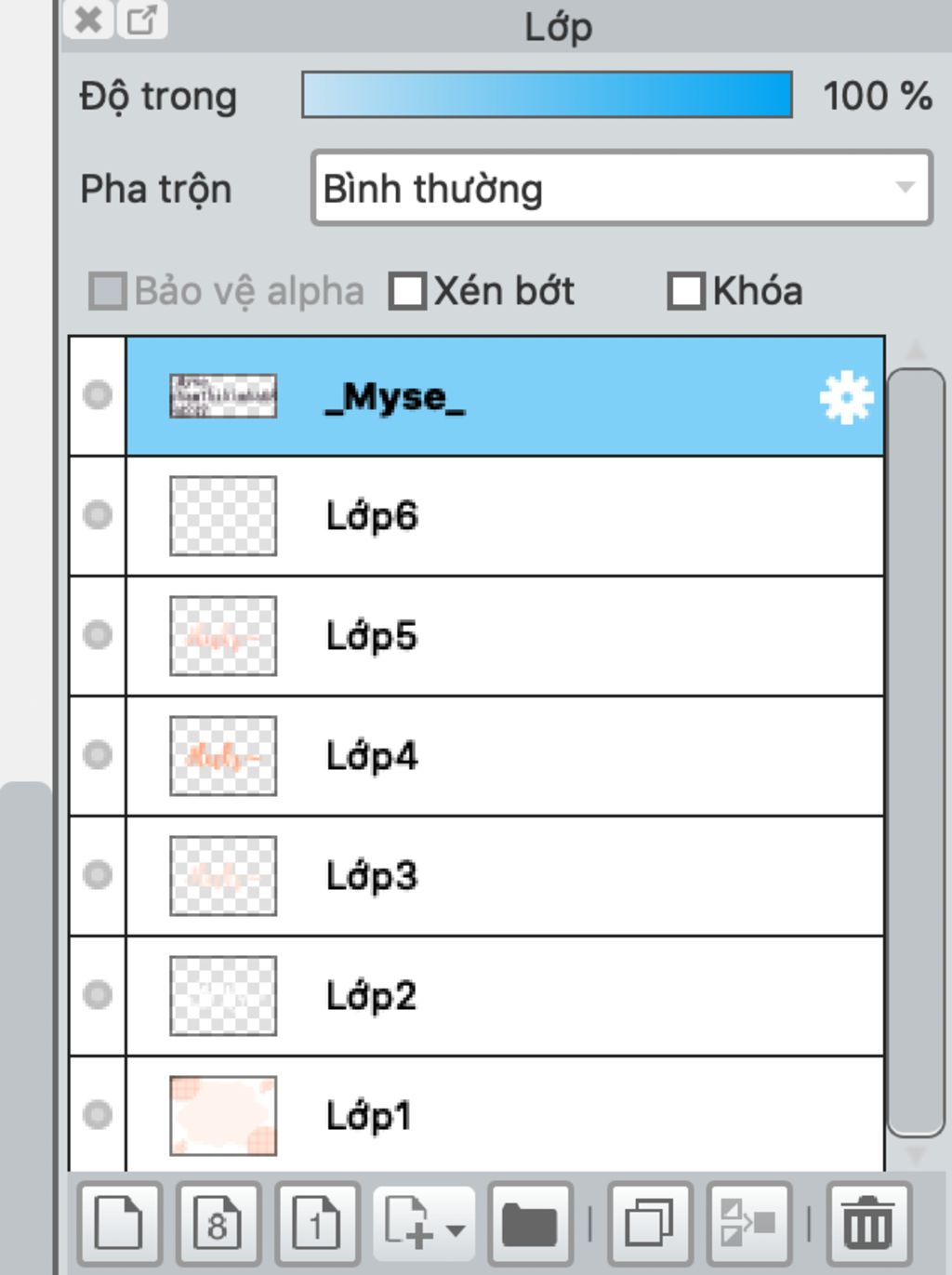This screenshot has width=952, height=1275.
Task: Click the layer list scrollbar
Action: pos(916,753)
